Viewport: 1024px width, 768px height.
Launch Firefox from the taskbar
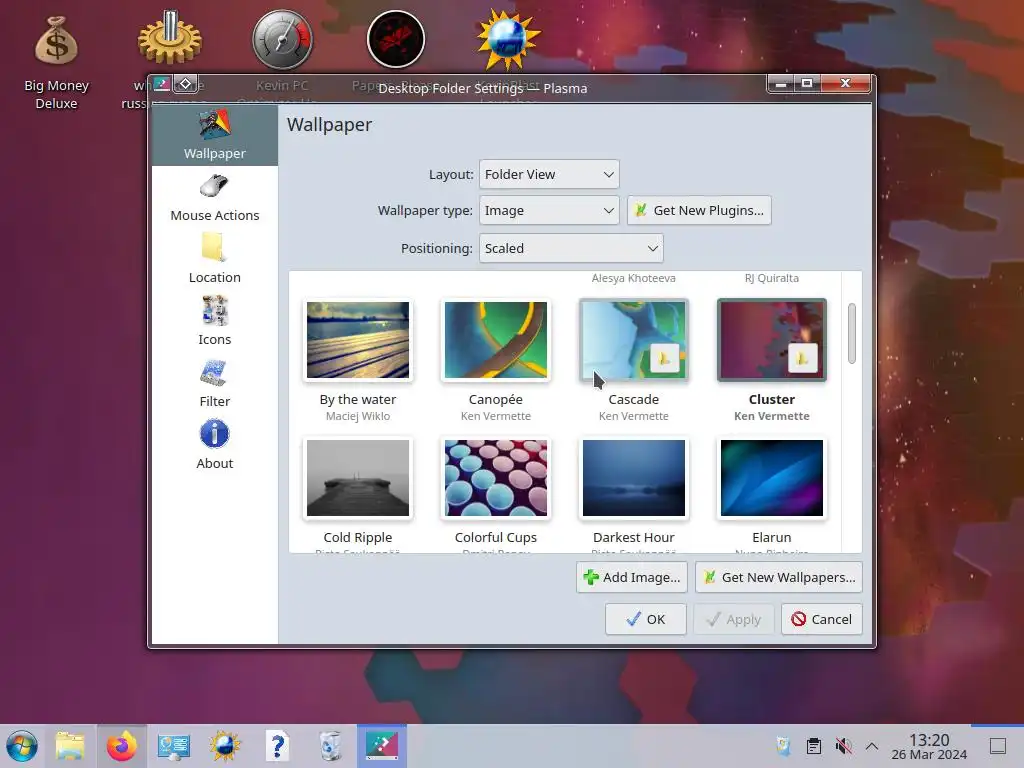point(122,746)
